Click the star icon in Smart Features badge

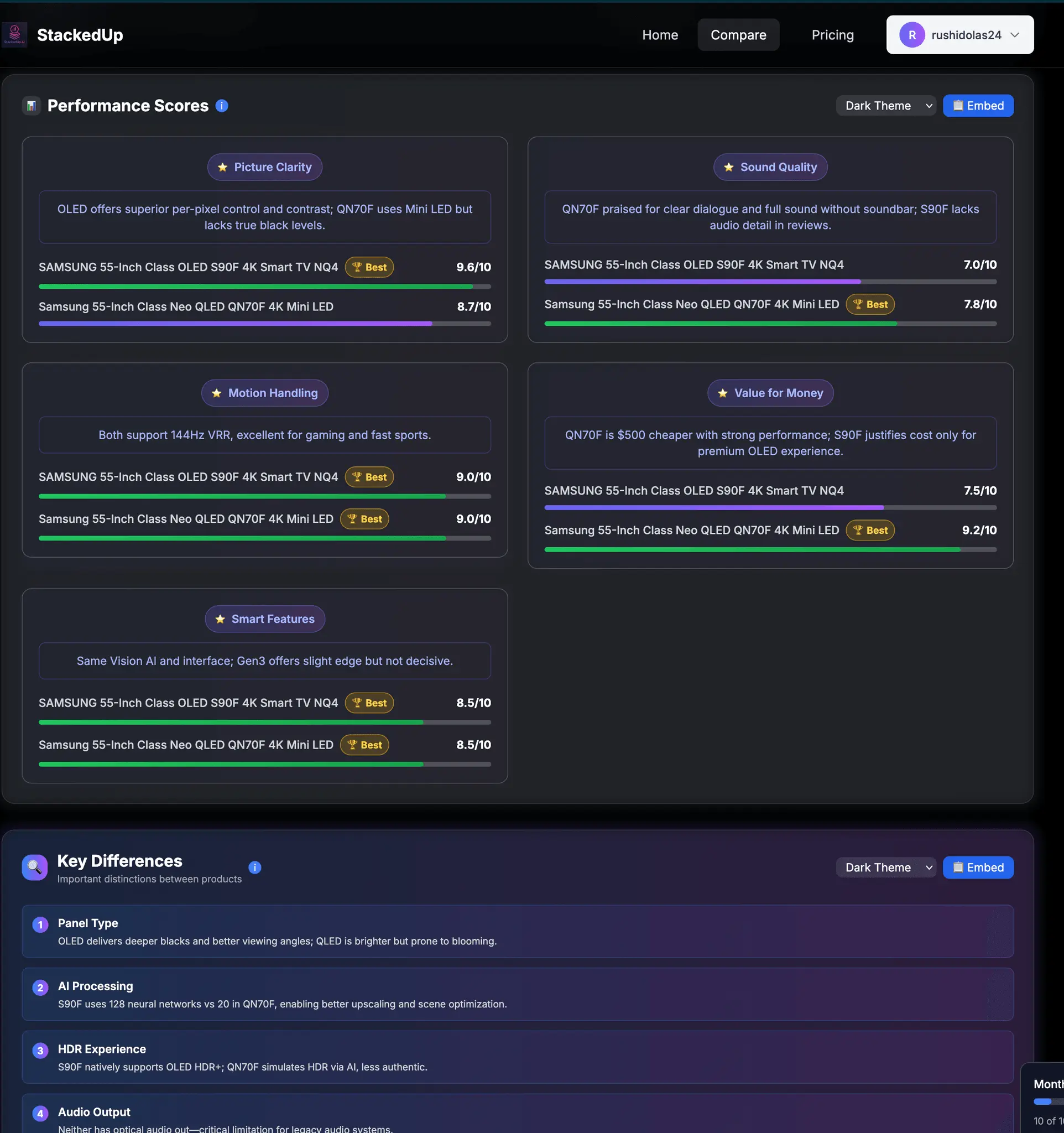(220, 619)
